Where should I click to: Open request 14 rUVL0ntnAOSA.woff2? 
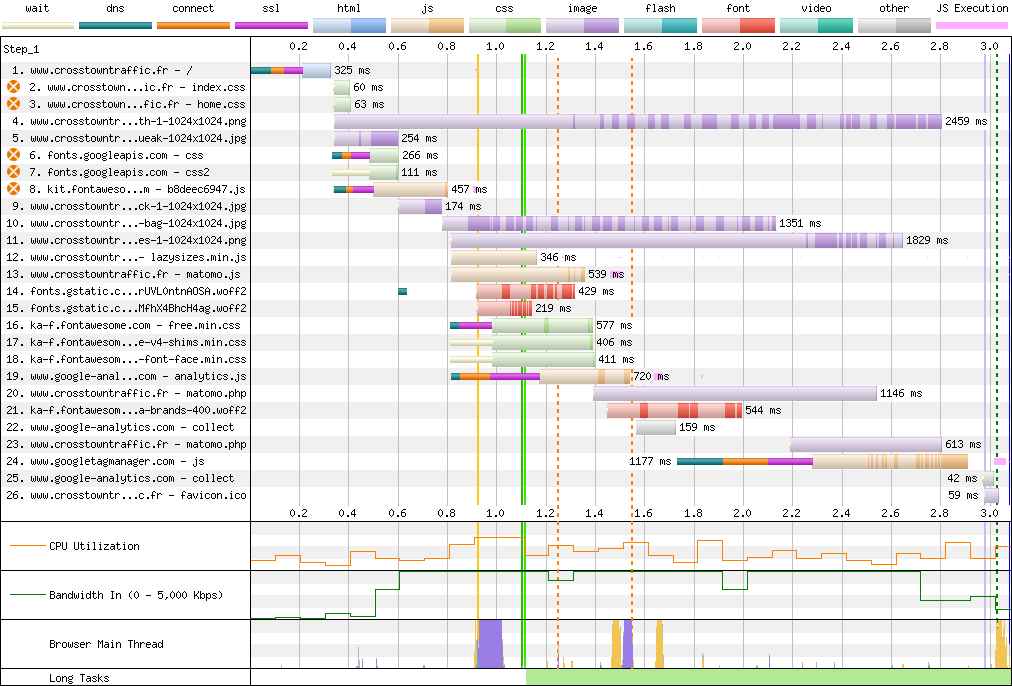tap(125, 291)
